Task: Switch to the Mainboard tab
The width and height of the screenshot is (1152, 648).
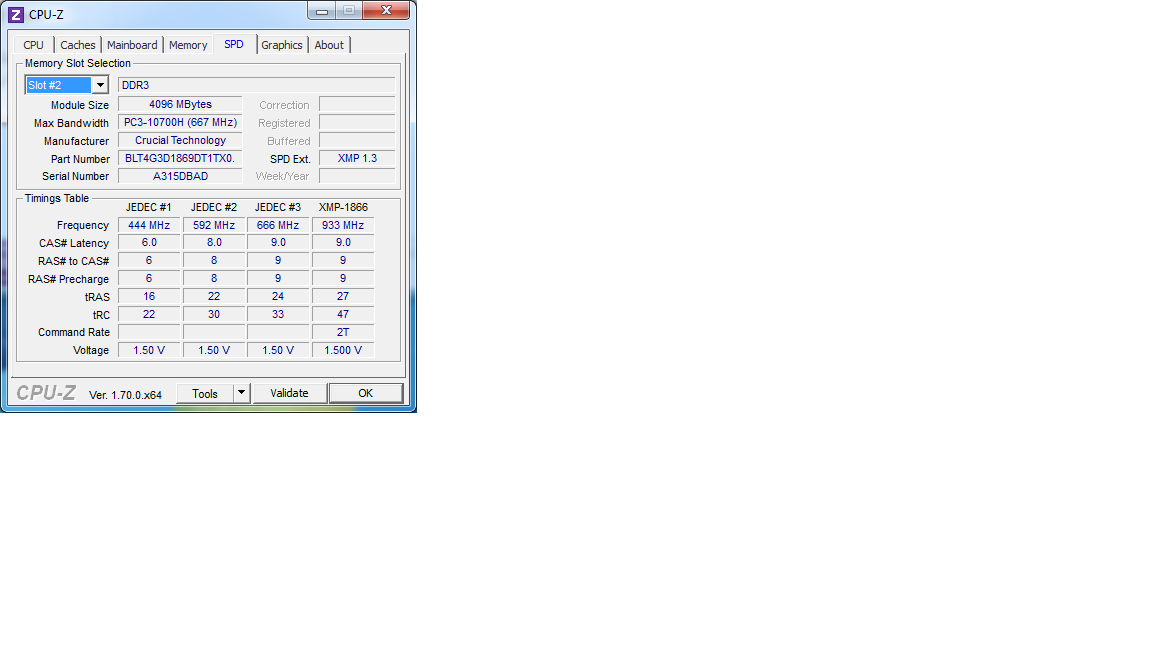Action: [132, 45]
